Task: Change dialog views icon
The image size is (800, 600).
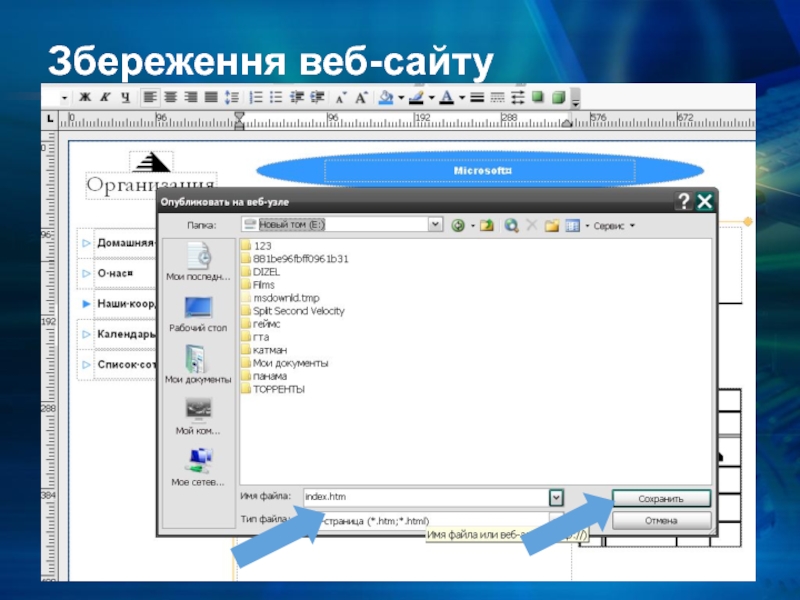Action: pos(572,225)
